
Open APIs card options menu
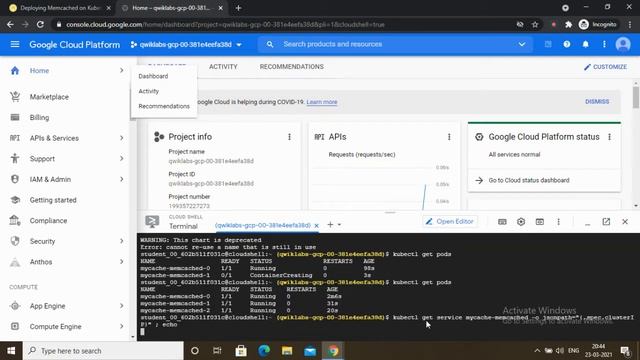(x=449, y=137)
